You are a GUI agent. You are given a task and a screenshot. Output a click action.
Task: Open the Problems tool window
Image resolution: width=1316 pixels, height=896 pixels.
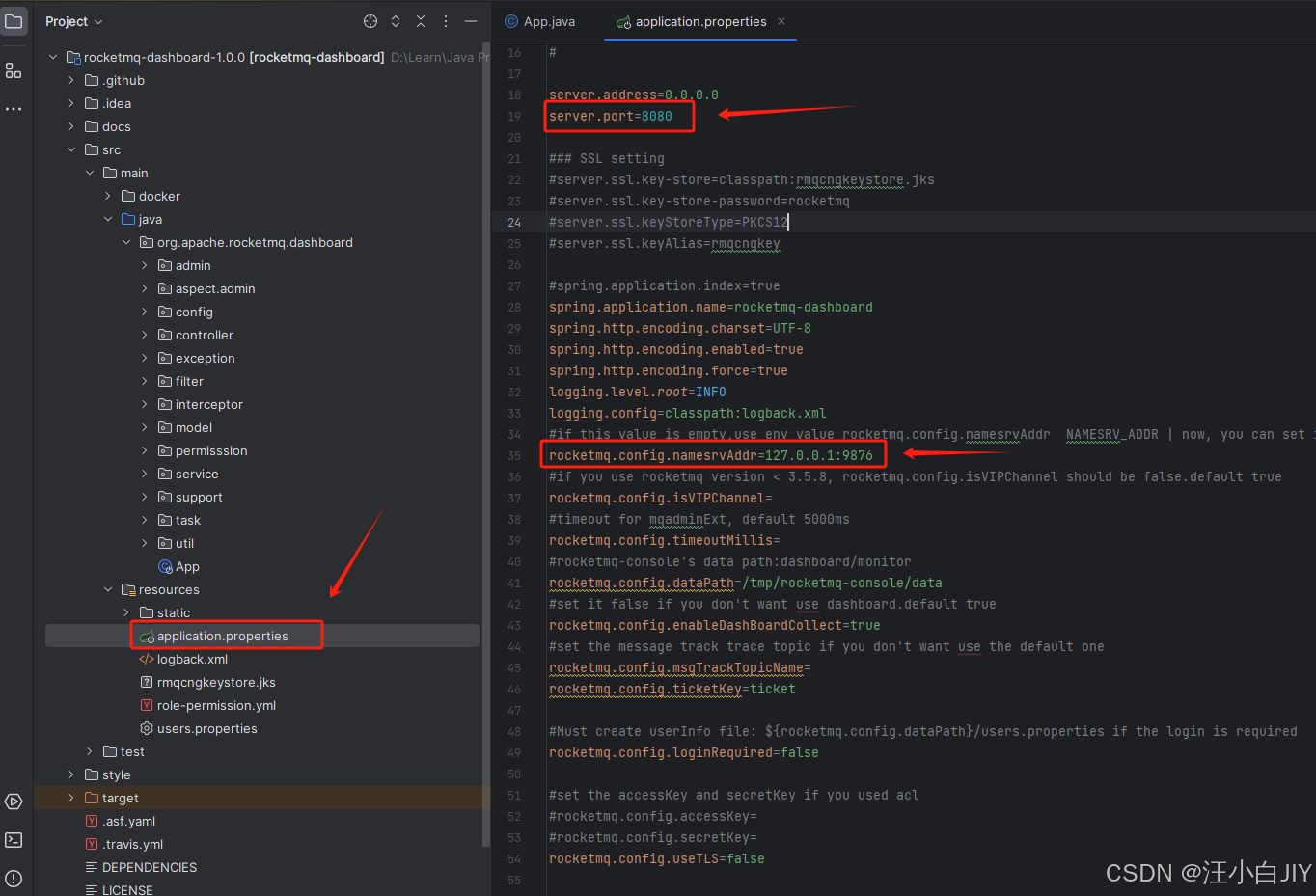(x=13, y=878)
